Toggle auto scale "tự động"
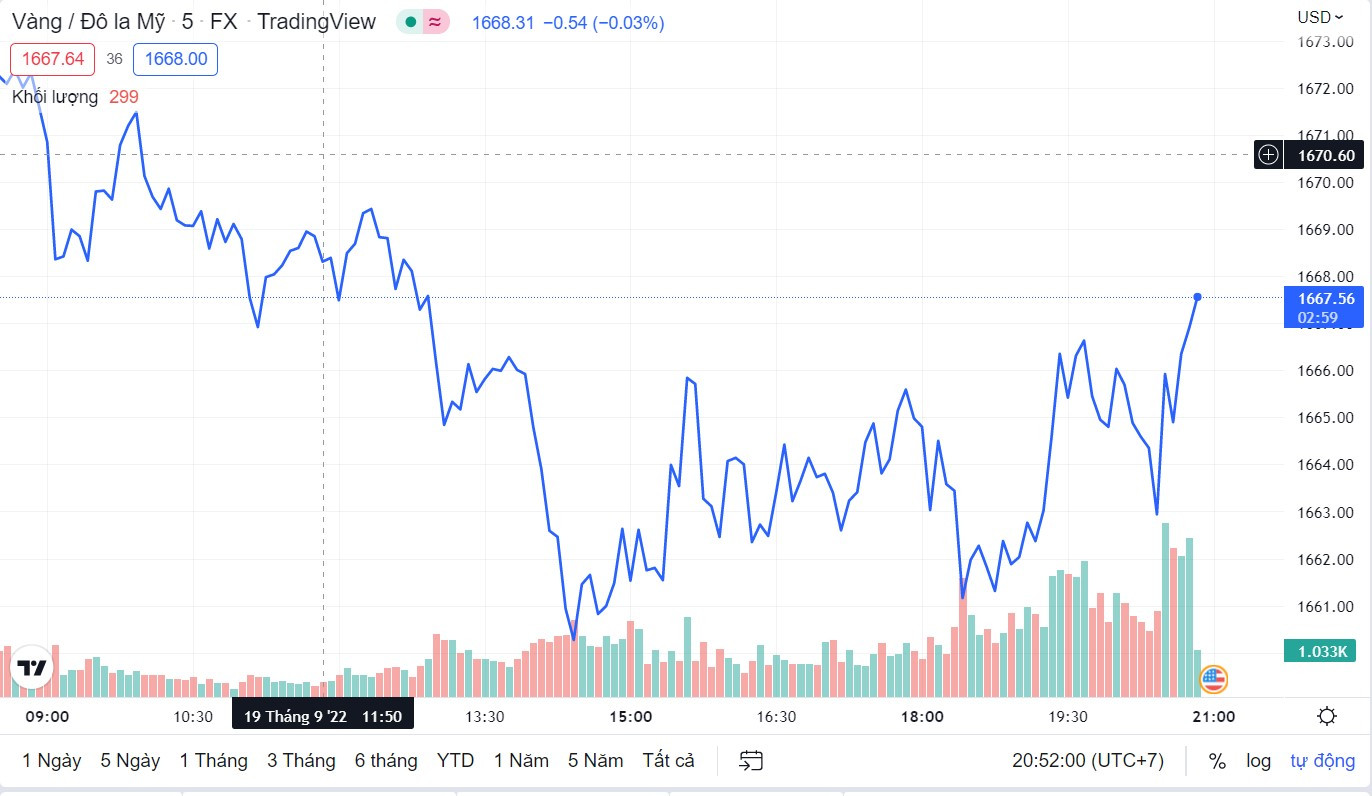The image size is (1372, 796). pyautogui.click(x=1322, y=761)
